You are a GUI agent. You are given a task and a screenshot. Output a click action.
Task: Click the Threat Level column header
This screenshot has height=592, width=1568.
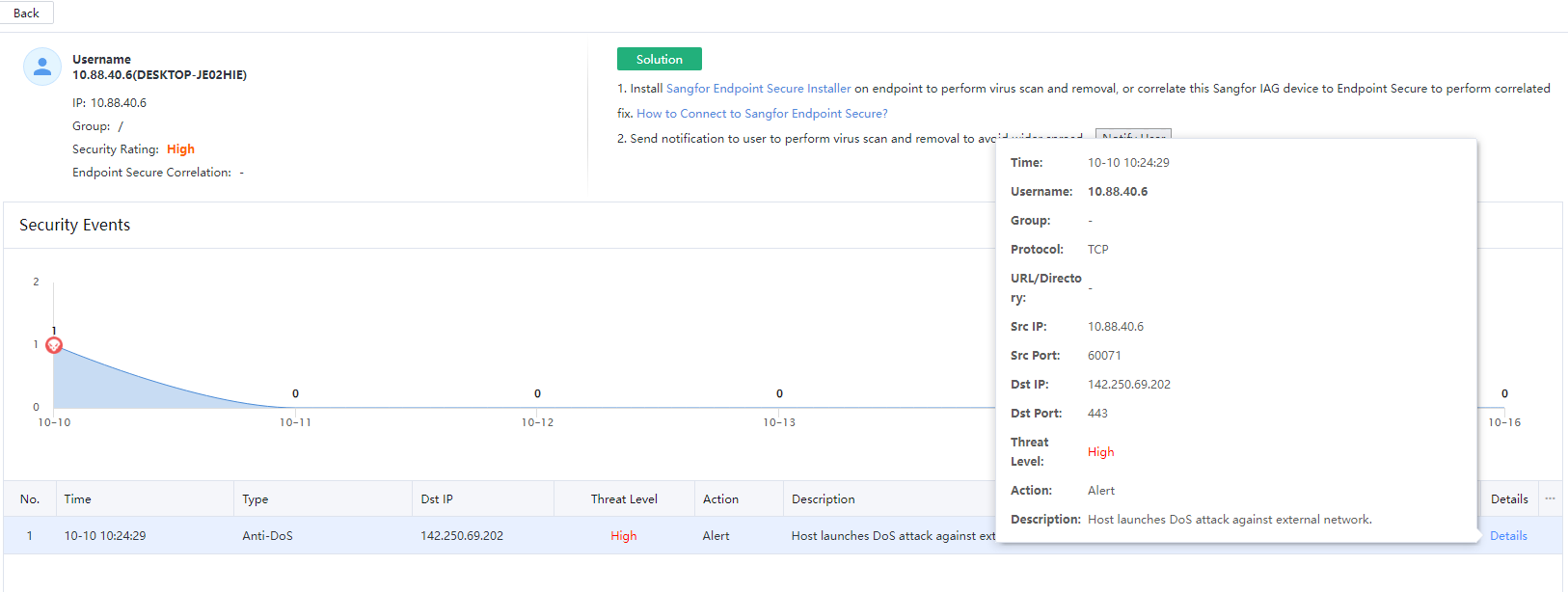point(624,499)
